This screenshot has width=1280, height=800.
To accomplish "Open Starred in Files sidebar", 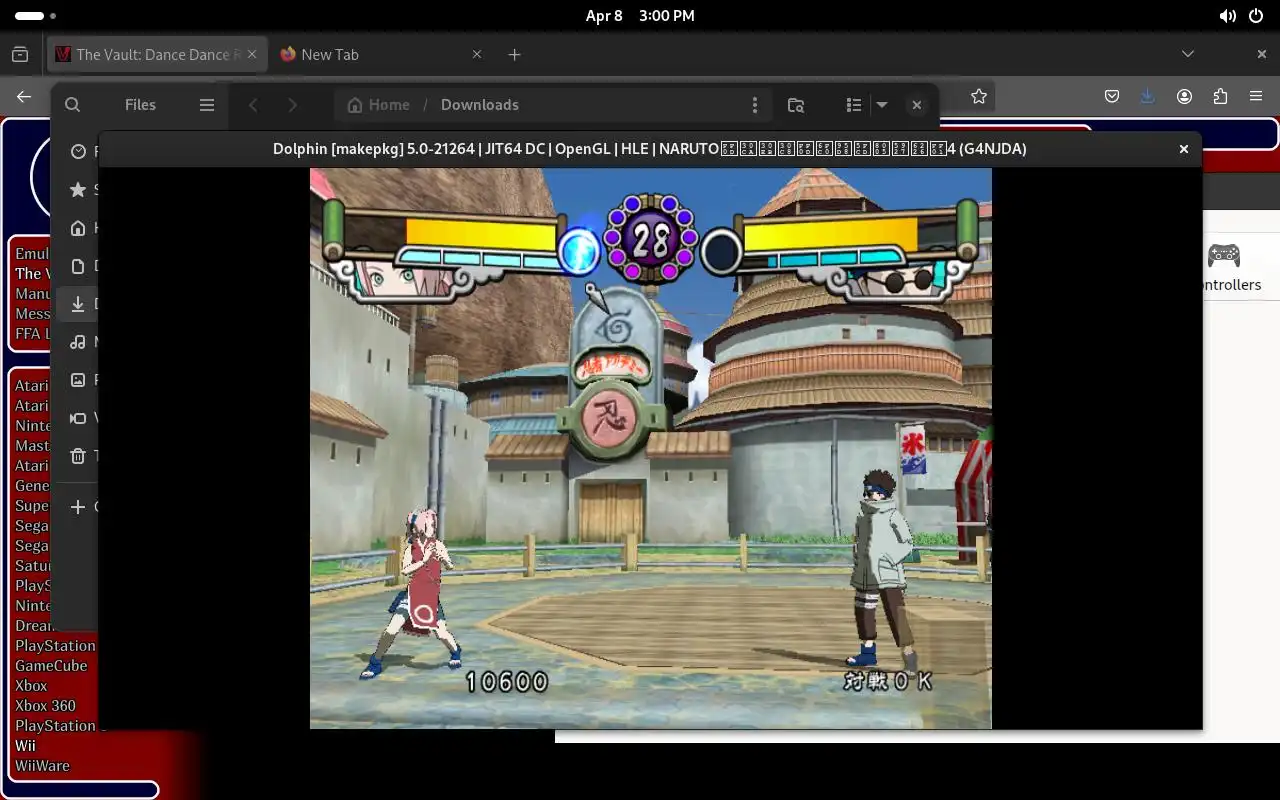I will tap(78, 190).
